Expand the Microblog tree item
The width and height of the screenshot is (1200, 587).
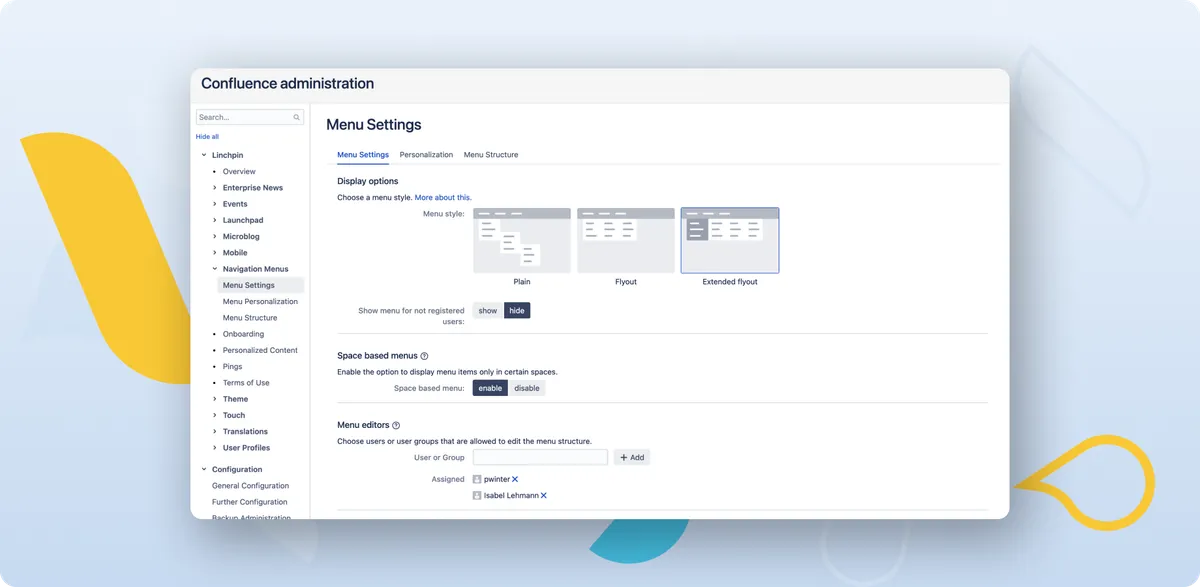click(x=215, y=236)
